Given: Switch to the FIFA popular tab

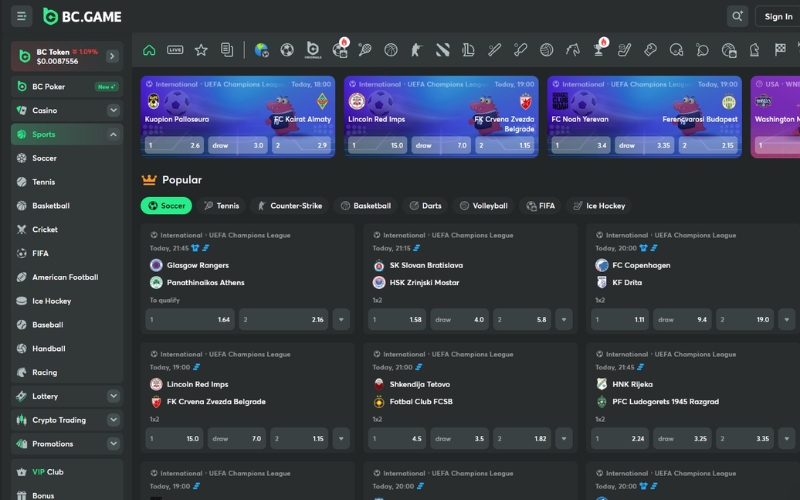Looking at the screenshot, I should point(540,206).
